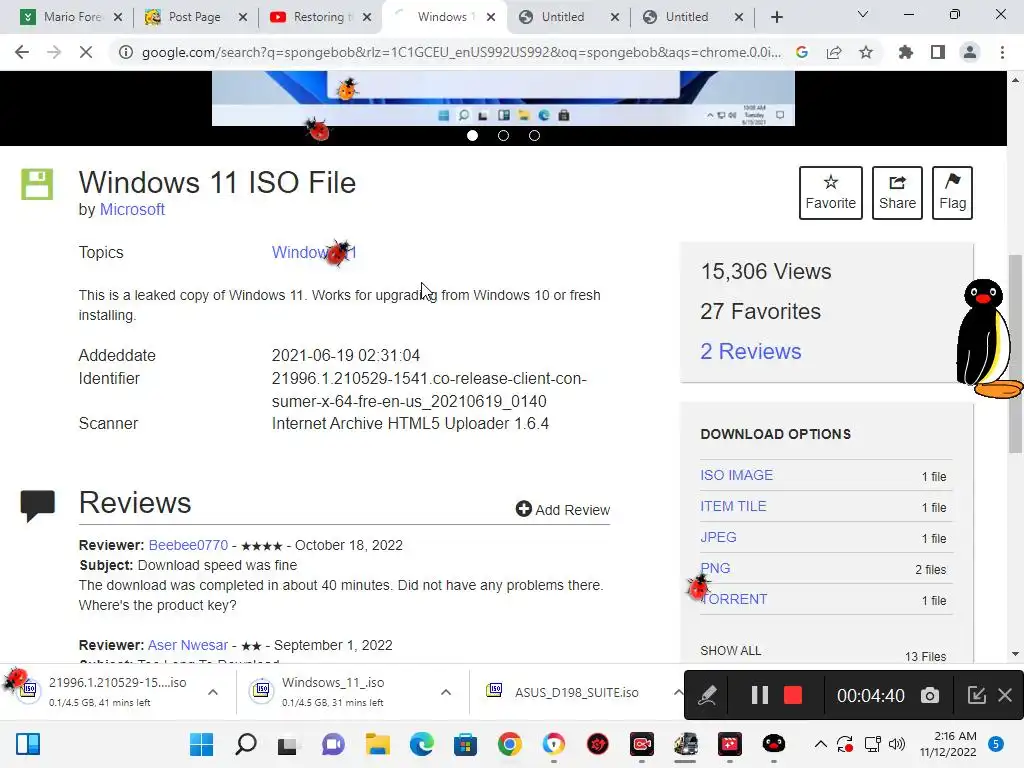
Task: Stop loading the page
Action: (x=86, y=52)
